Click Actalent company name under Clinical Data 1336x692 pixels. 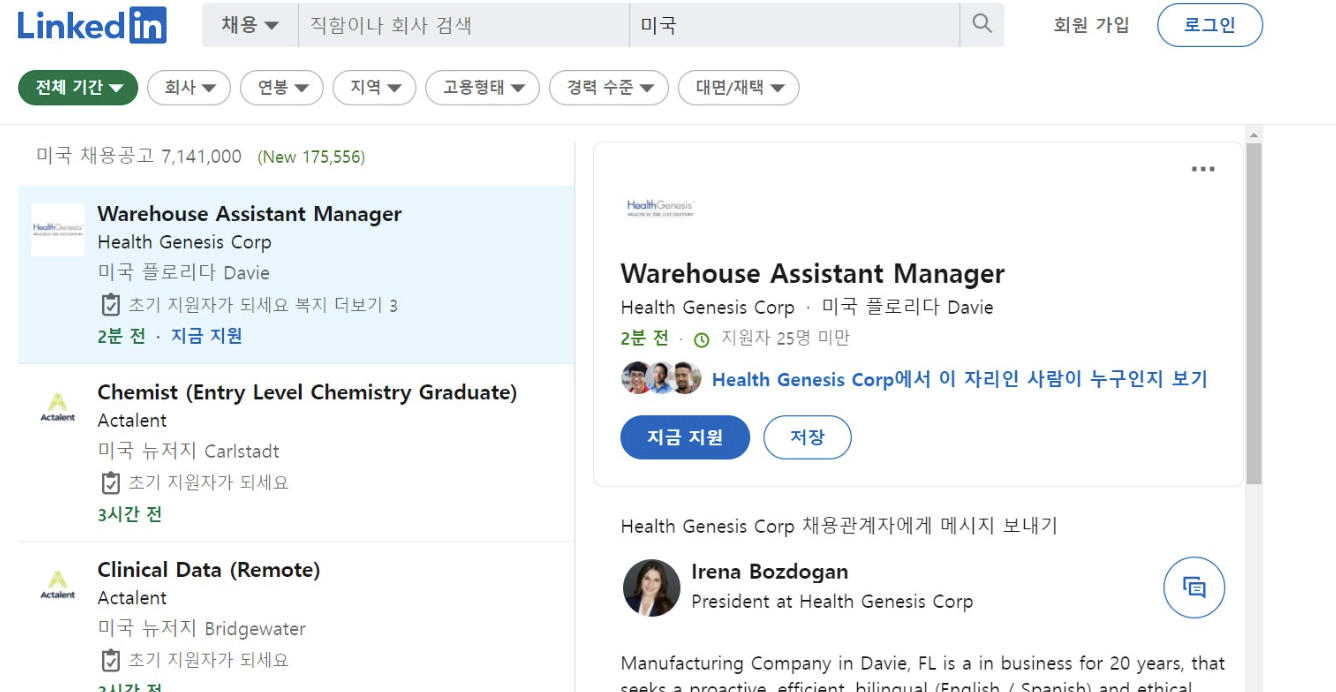(x=132, y=599)
